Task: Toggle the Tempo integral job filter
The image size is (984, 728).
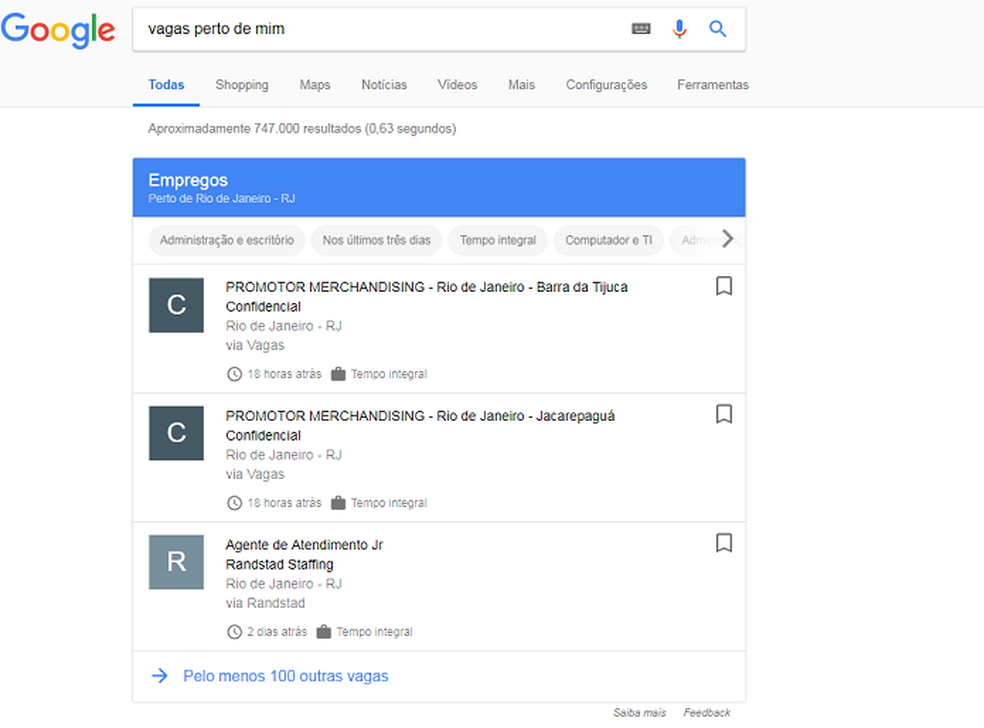Action: (497, 240)
